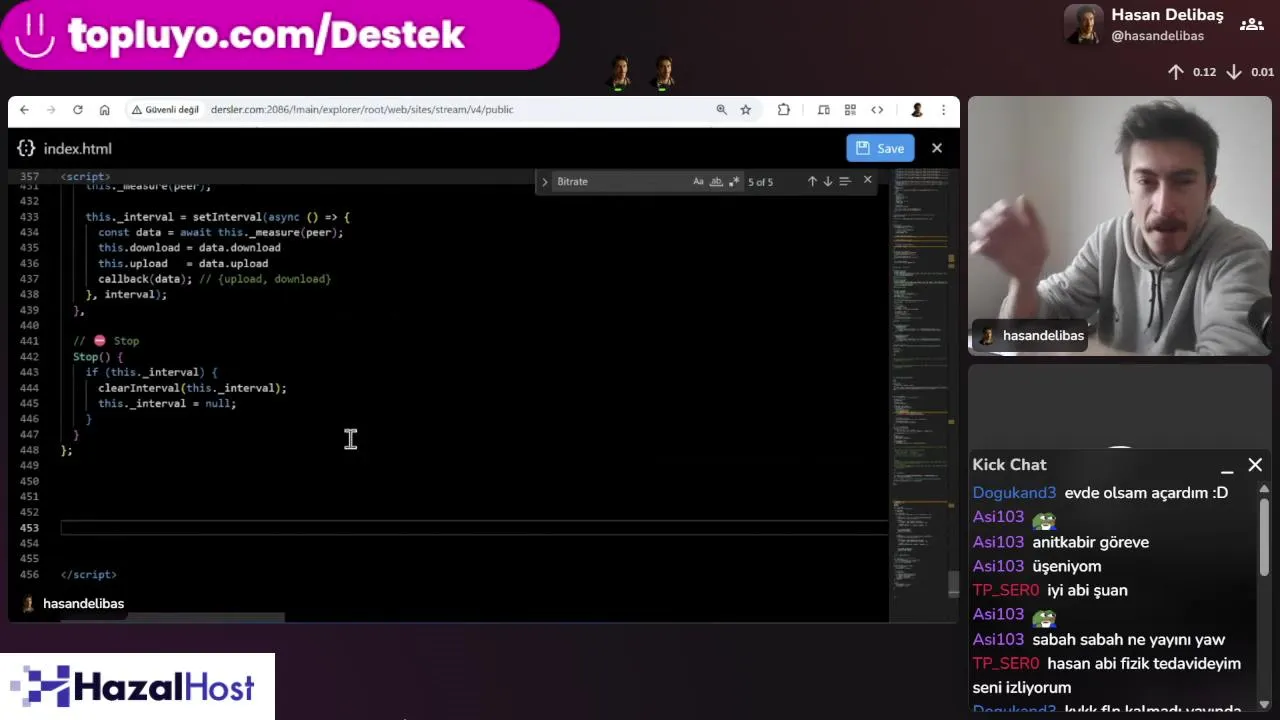The width and height of the screenshot is (1280, 720).
Task: Click the topluyo.com/Destek banner
Action: pyautogui.click(x=280, y=35)
